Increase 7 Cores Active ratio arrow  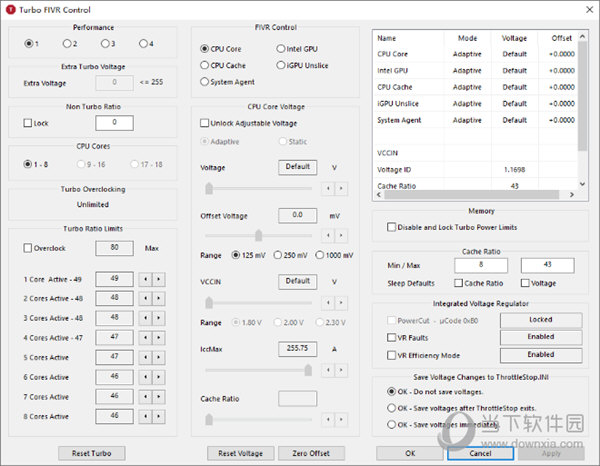(x=158, y=397)
